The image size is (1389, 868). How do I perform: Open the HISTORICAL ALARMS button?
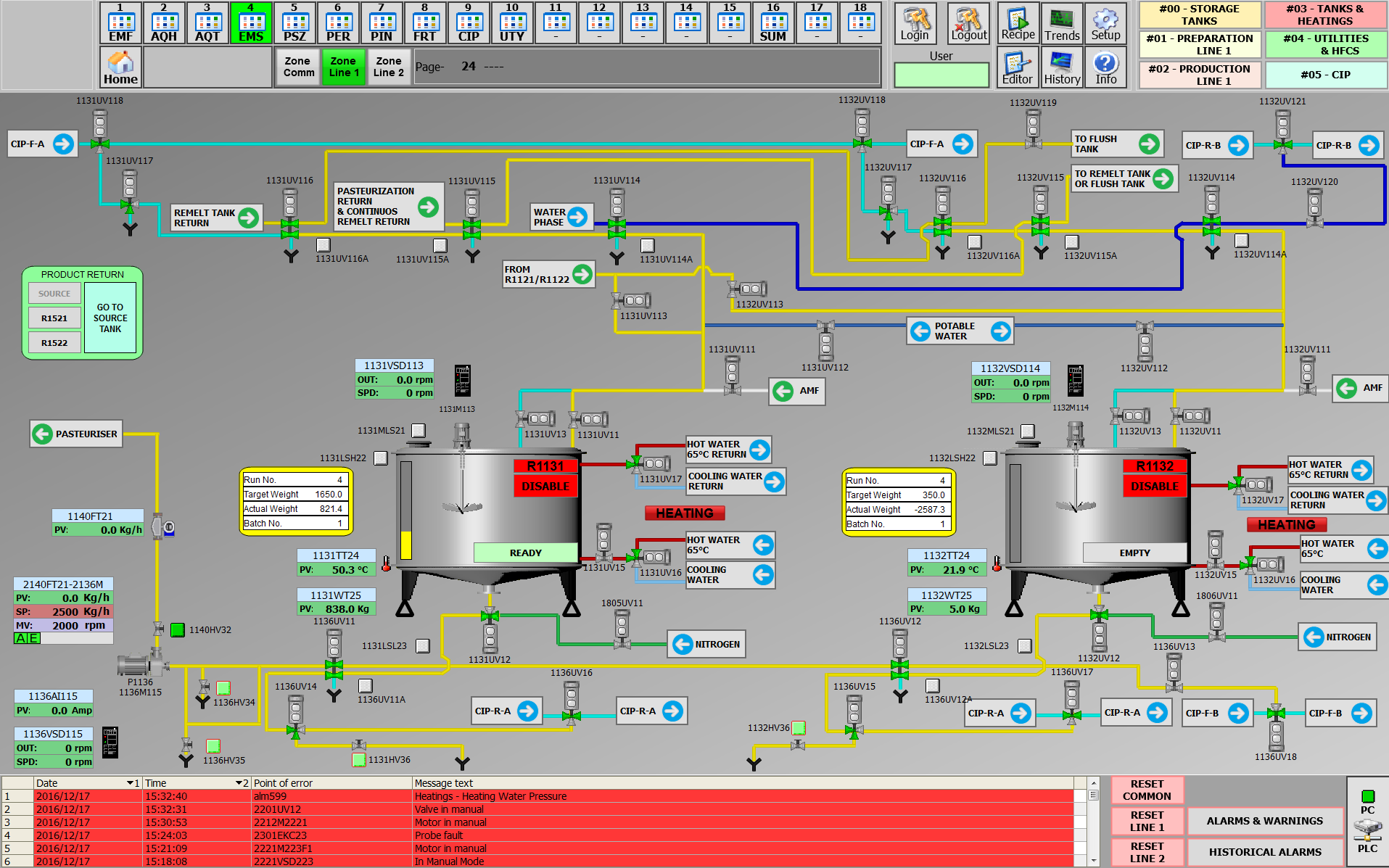pyautogui.click(x=1265, y=852)
